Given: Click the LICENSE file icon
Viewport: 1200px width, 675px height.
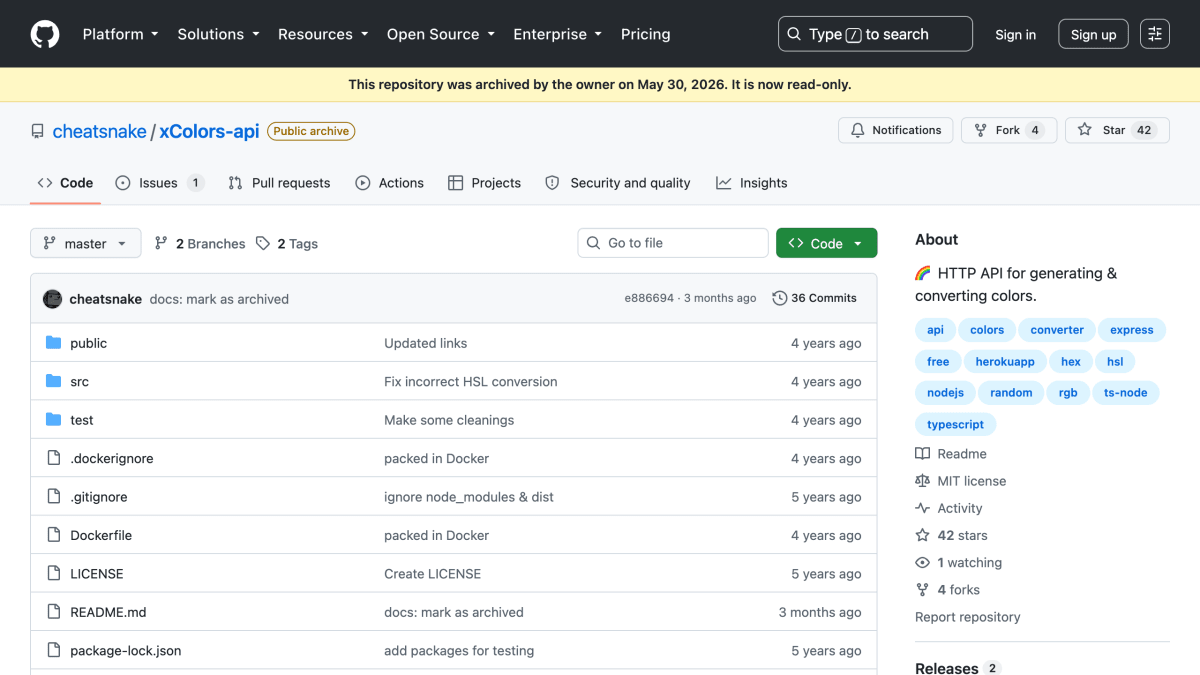Looking at the screenshot, I should 54,573.
